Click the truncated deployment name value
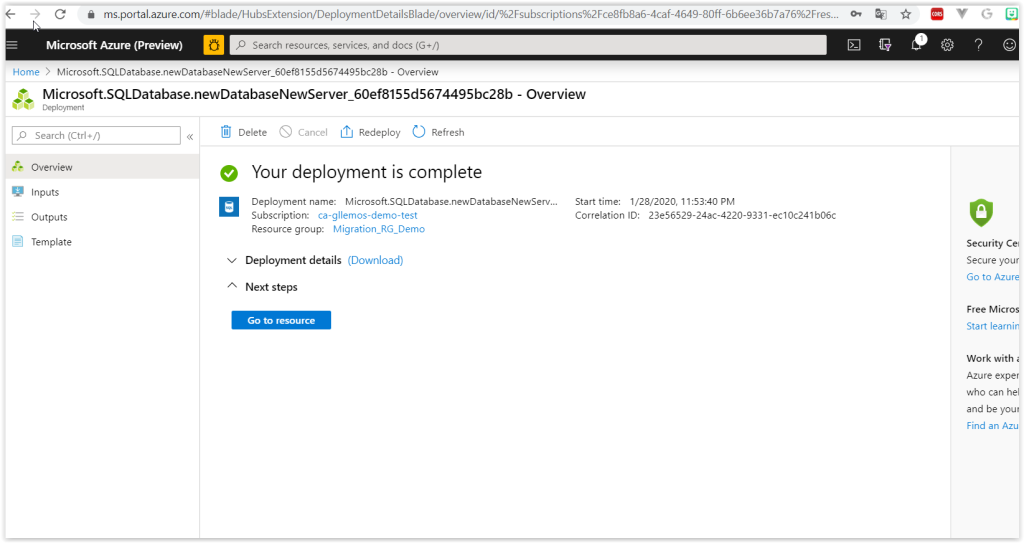Viewport: 1024px width, 543px height. [451, 201]
